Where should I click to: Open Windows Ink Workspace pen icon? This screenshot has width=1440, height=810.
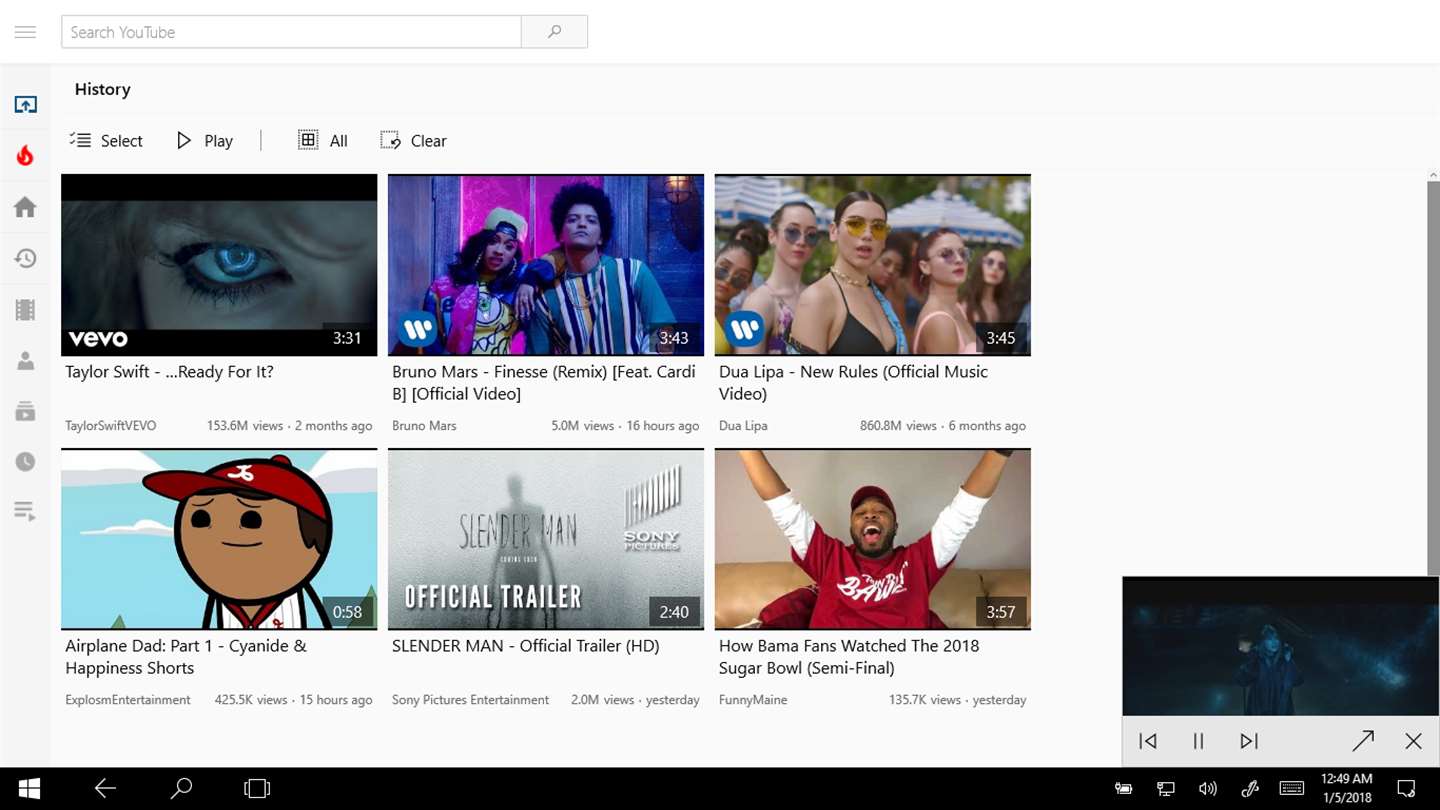(x=1250, y=789)
